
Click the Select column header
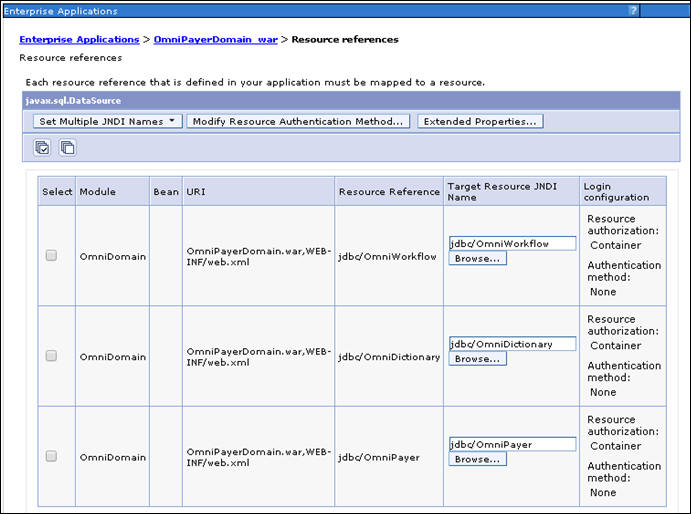click(57, 192)
